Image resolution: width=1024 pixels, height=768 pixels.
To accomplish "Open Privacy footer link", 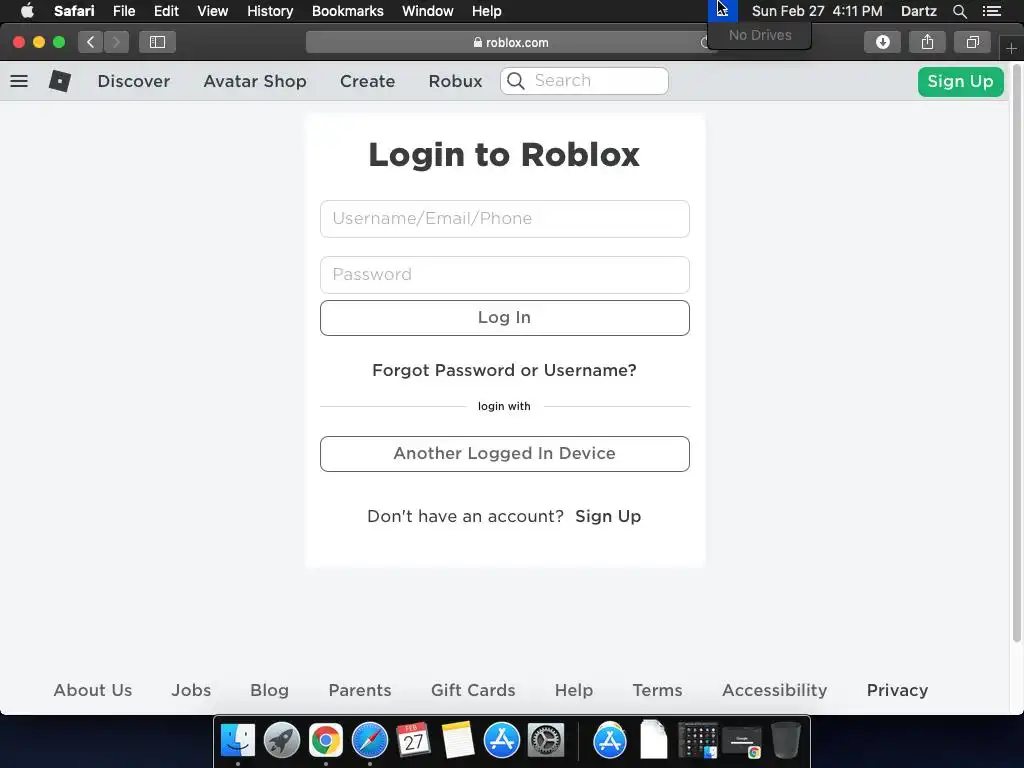I will [x=897, y=690].
